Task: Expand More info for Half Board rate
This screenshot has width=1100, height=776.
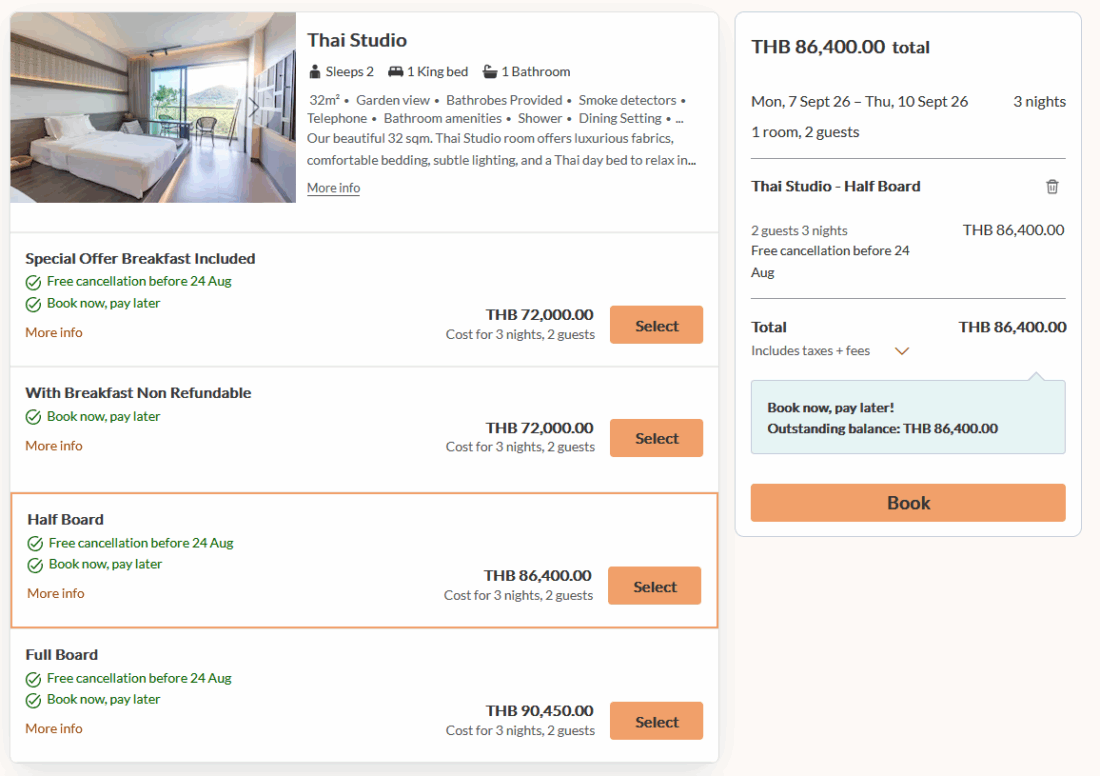Action: (x=56, y=594)
